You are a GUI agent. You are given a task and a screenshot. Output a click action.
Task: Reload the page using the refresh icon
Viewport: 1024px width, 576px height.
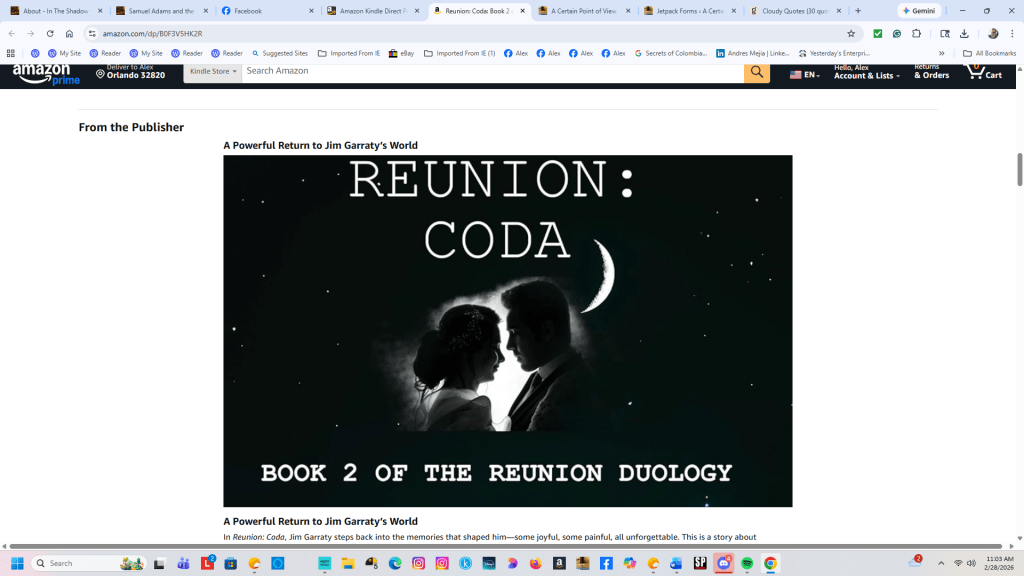(x=50, y=33)
